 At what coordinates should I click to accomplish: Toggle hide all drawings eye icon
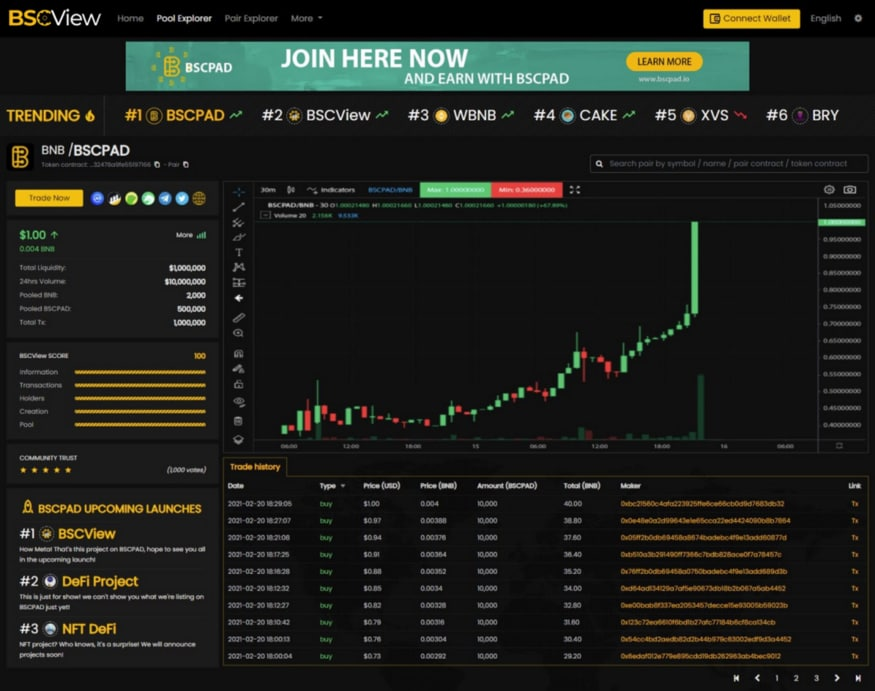pos(239,401)
